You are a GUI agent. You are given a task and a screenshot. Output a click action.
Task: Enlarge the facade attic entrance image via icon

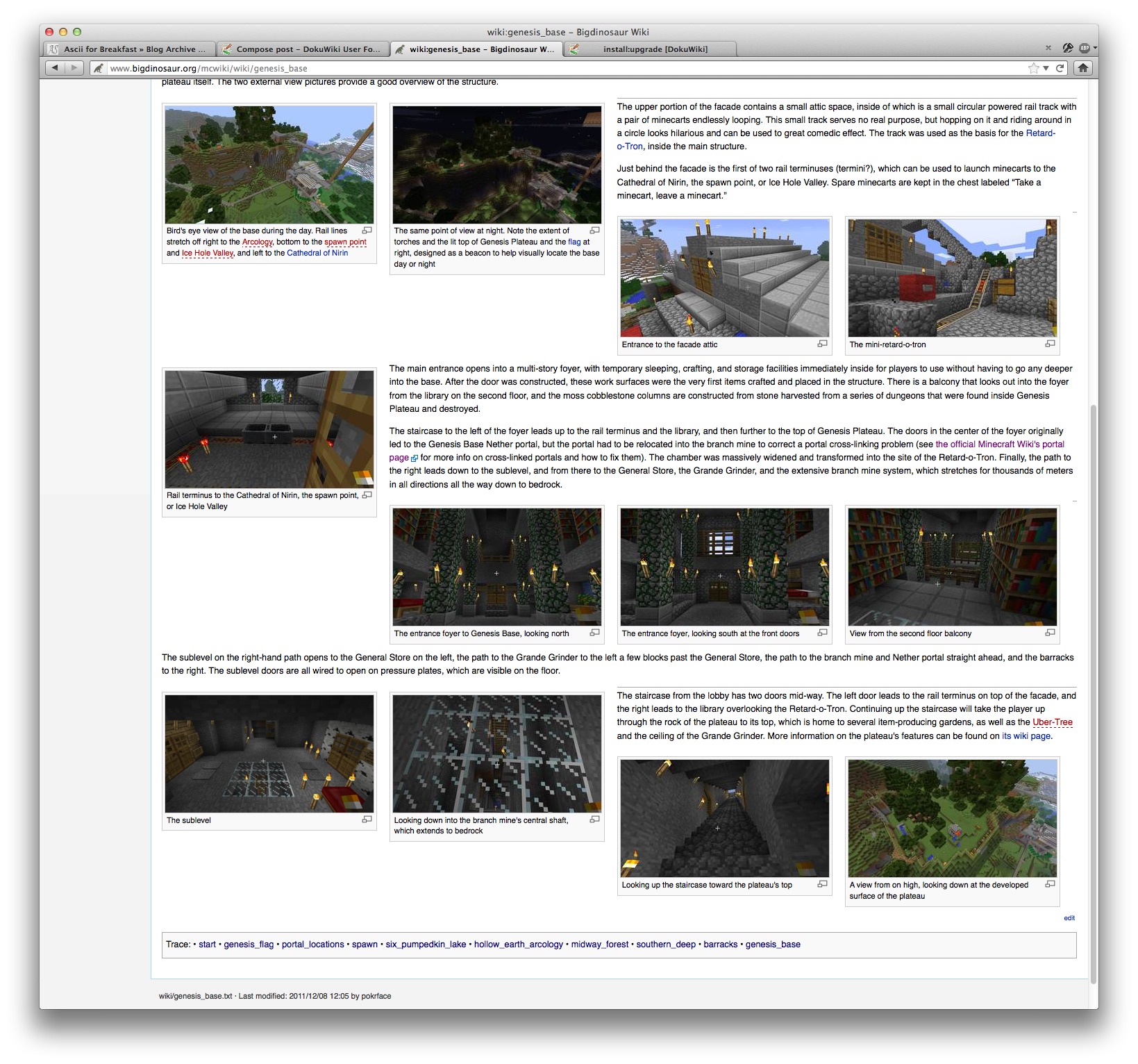(x=823, y=344)
